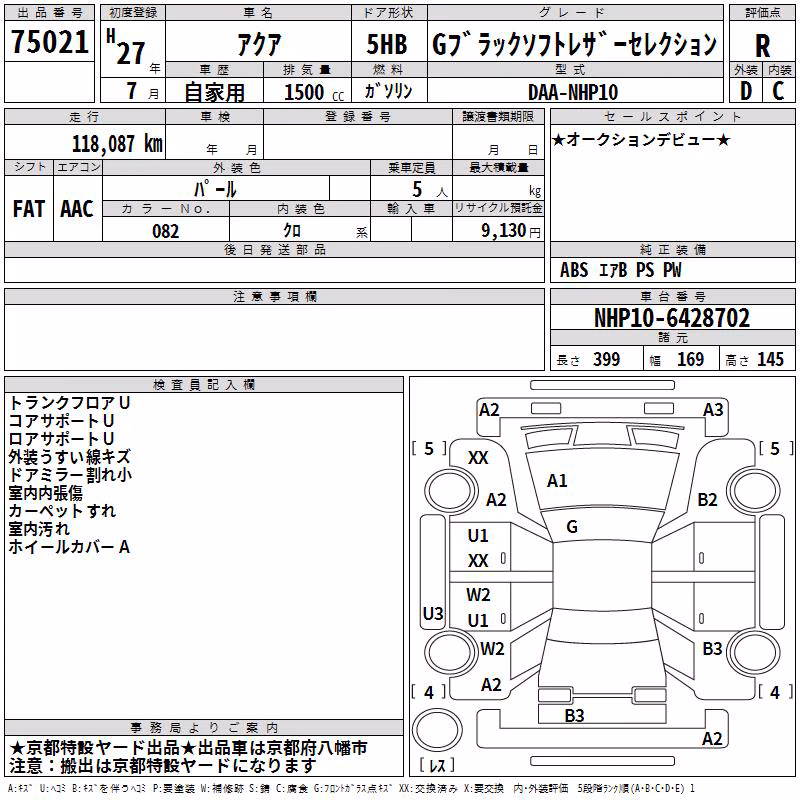Click front right wheel circle
The height and width of the screenshot is (800, 800).
754,492
